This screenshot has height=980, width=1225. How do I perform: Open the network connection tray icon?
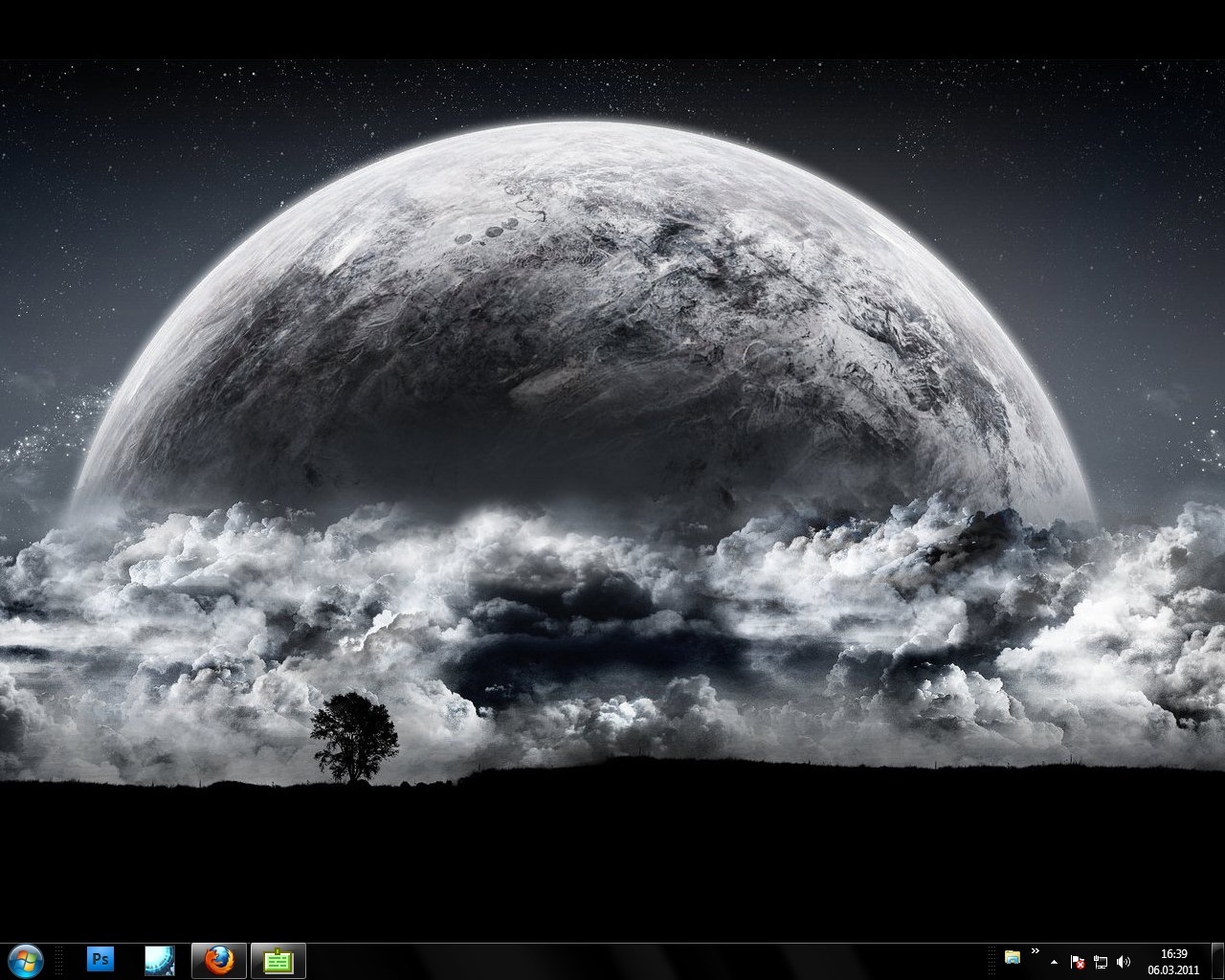pyautogui.click(x=1101, y=962)
